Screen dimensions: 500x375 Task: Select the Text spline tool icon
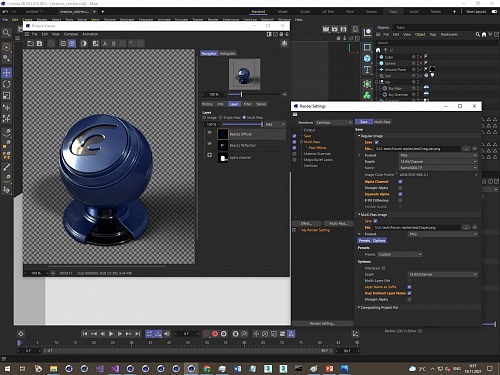pyautogui.click(x=367, y=70)
